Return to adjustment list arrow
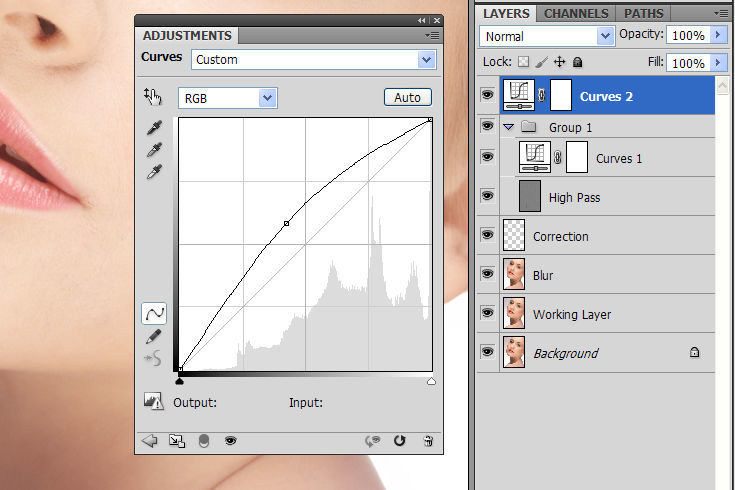Screen dimensions: 735x490 click(x=150, y=441)
